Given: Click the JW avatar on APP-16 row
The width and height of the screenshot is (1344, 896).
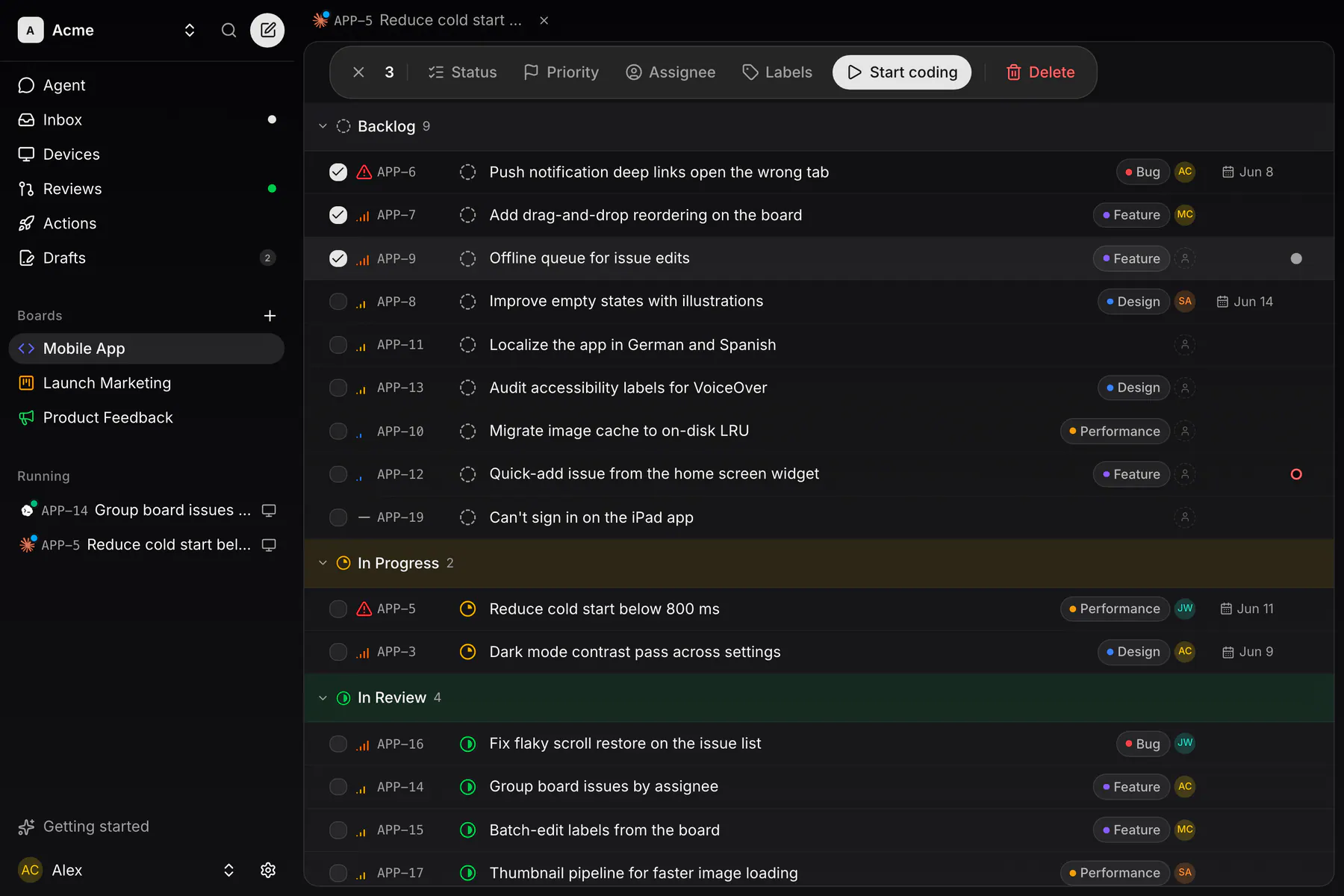Looking at the screenshot, I should click(1184, 743).
